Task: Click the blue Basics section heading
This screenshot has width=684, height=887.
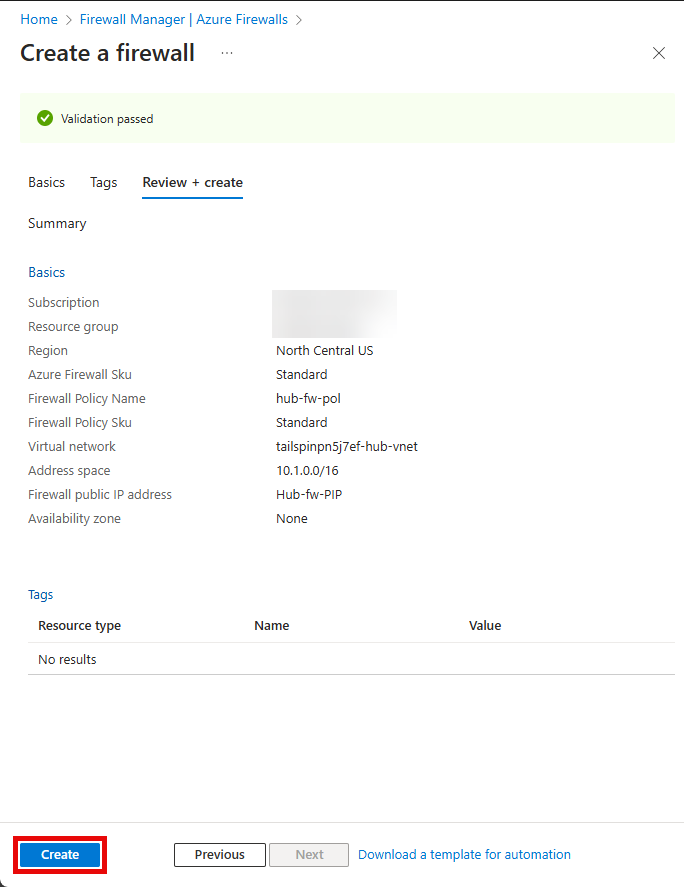Action: pos(46,273)
